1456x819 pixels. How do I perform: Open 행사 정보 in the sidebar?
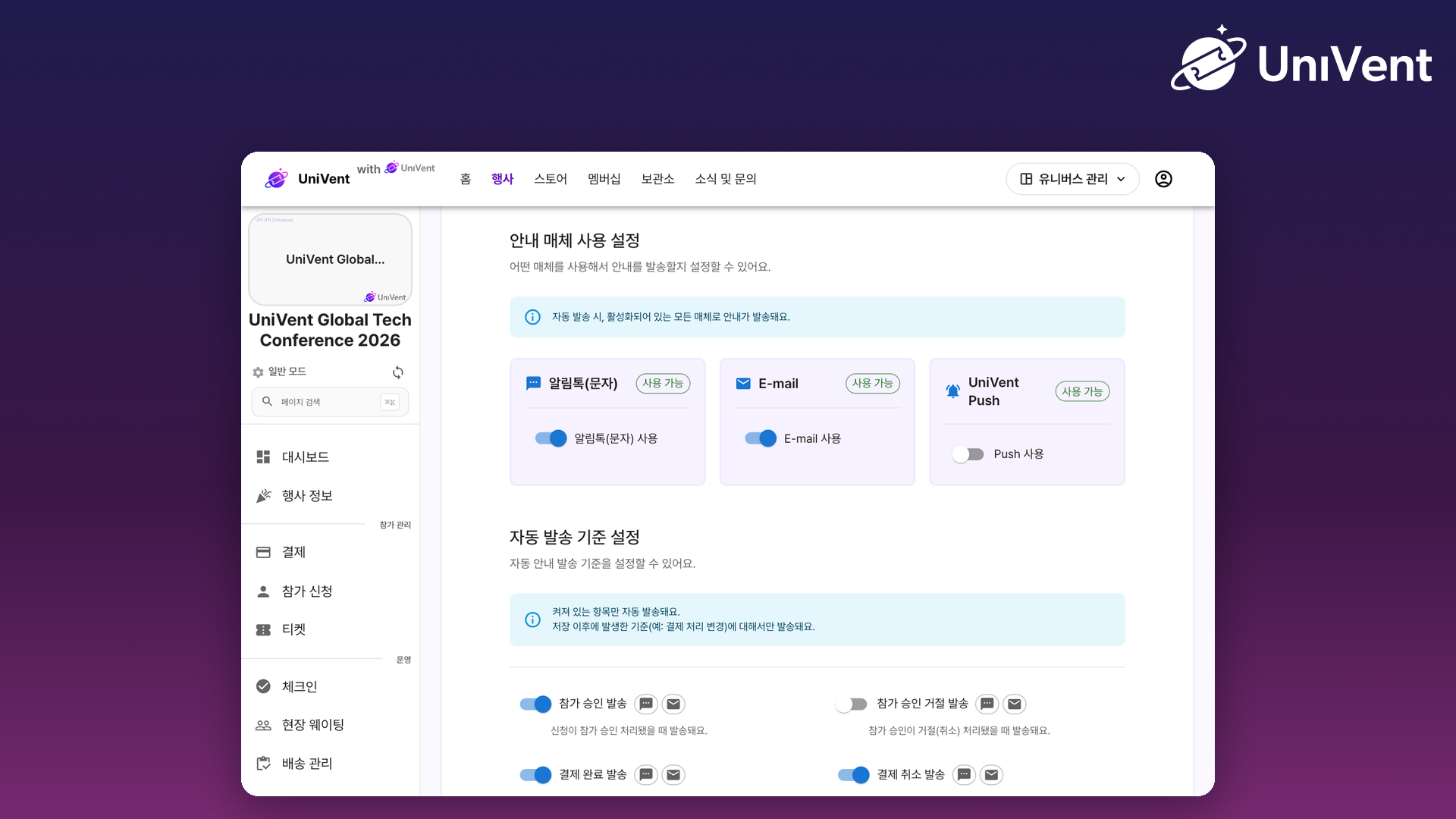tap(331, 496)
